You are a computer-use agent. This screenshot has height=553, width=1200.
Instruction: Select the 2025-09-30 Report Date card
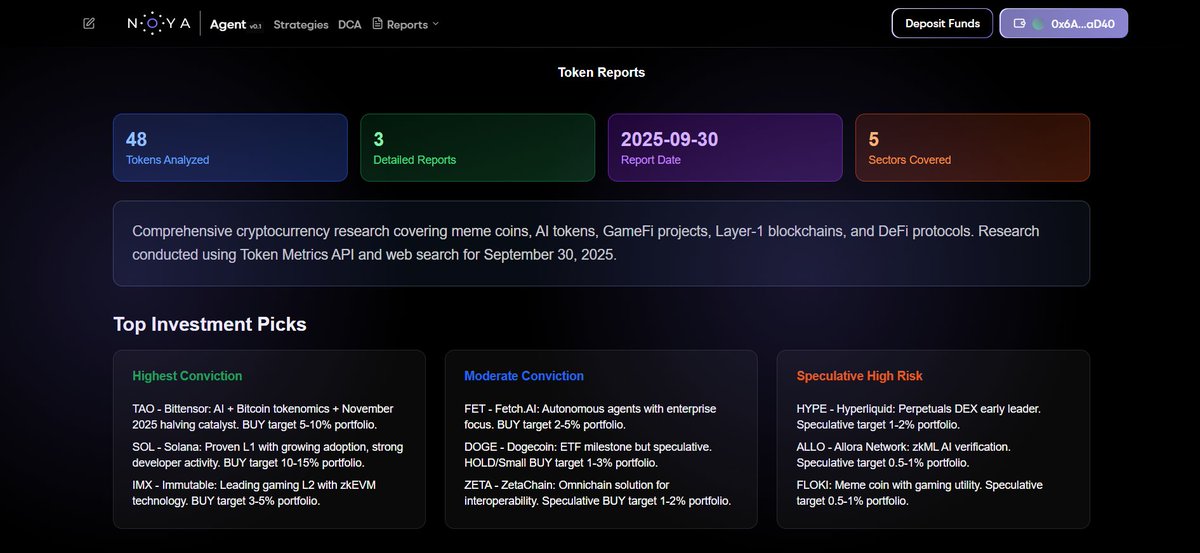725,147
